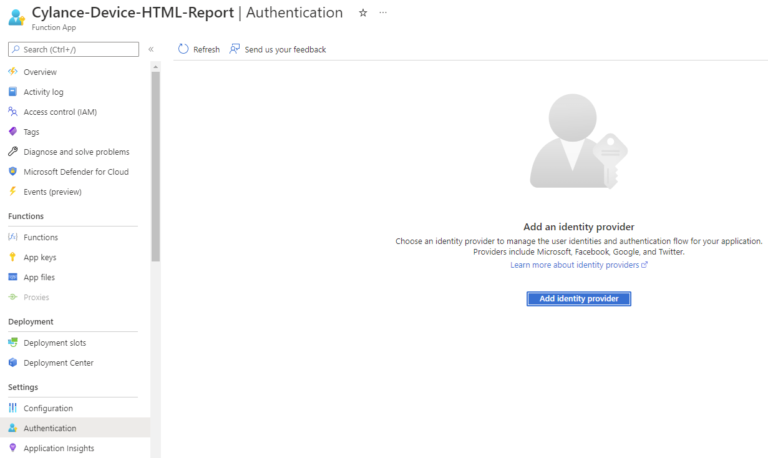This screenshot has width=768, height=458.
Task: Select Microsoft Defender for Cloud
Action: click(x=76, y=172)
